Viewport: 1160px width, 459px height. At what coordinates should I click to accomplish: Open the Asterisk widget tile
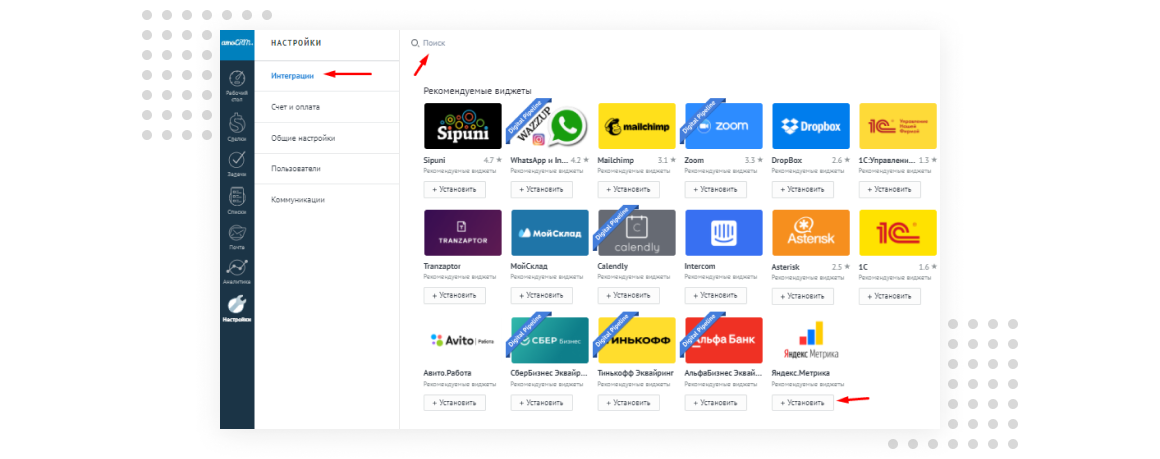[811, 232]
